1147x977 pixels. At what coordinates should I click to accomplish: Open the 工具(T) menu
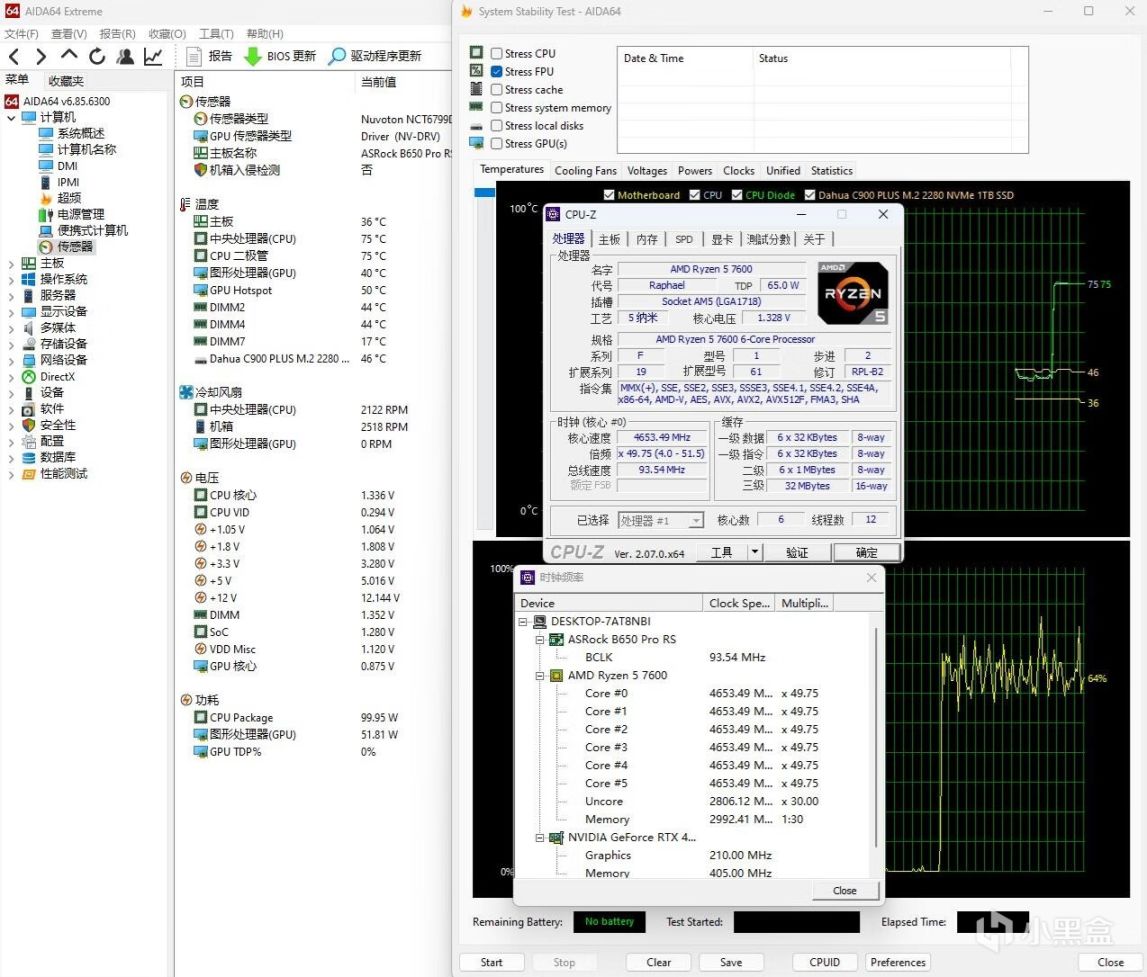pos(216,34)
